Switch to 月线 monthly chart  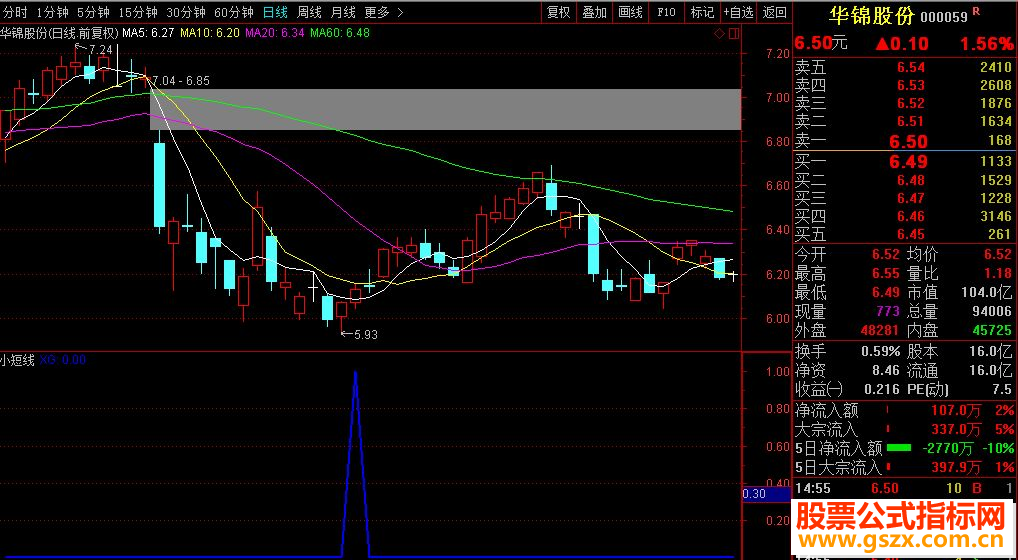pos(343,12)
